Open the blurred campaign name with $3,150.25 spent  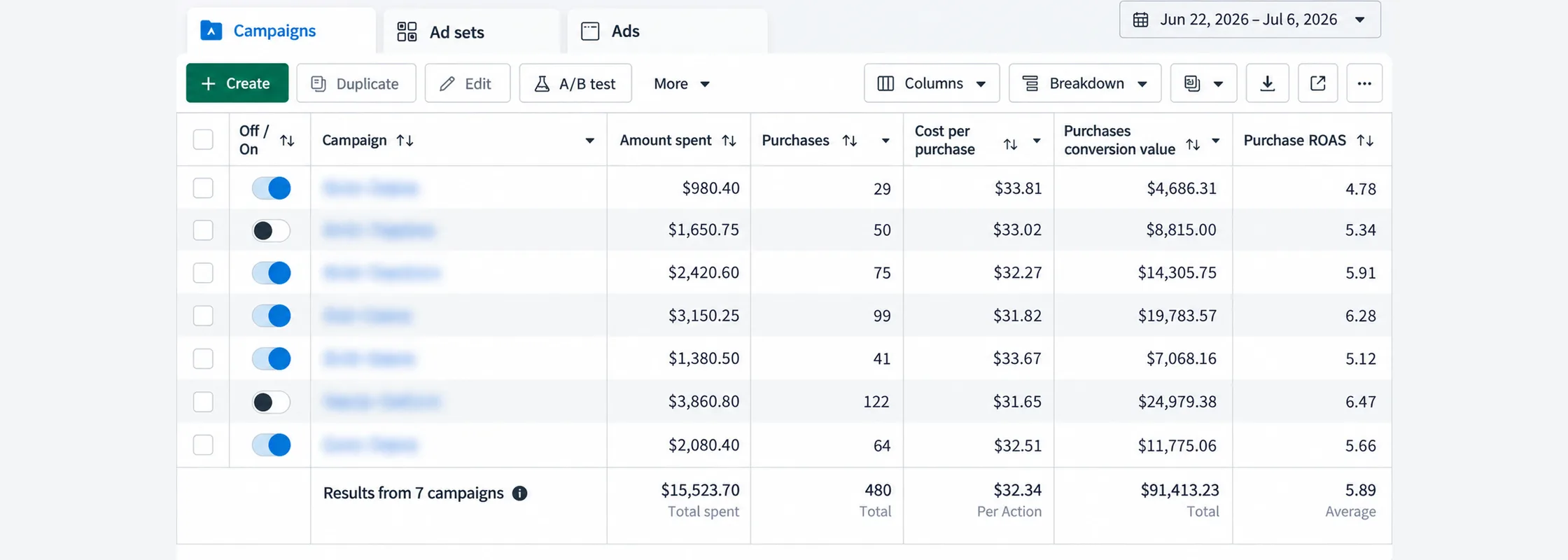(367, 316)
